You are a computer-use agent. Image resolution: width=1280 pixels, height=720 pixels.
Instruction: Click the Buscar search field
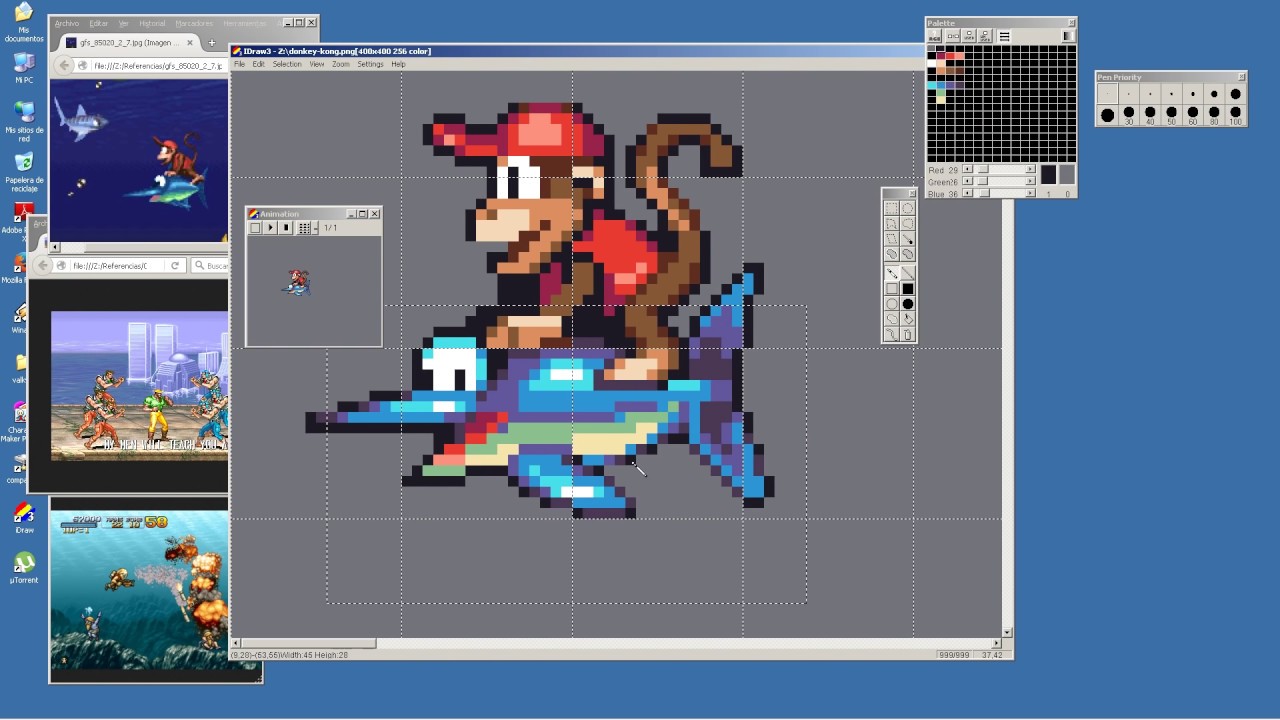click(210, 266)
